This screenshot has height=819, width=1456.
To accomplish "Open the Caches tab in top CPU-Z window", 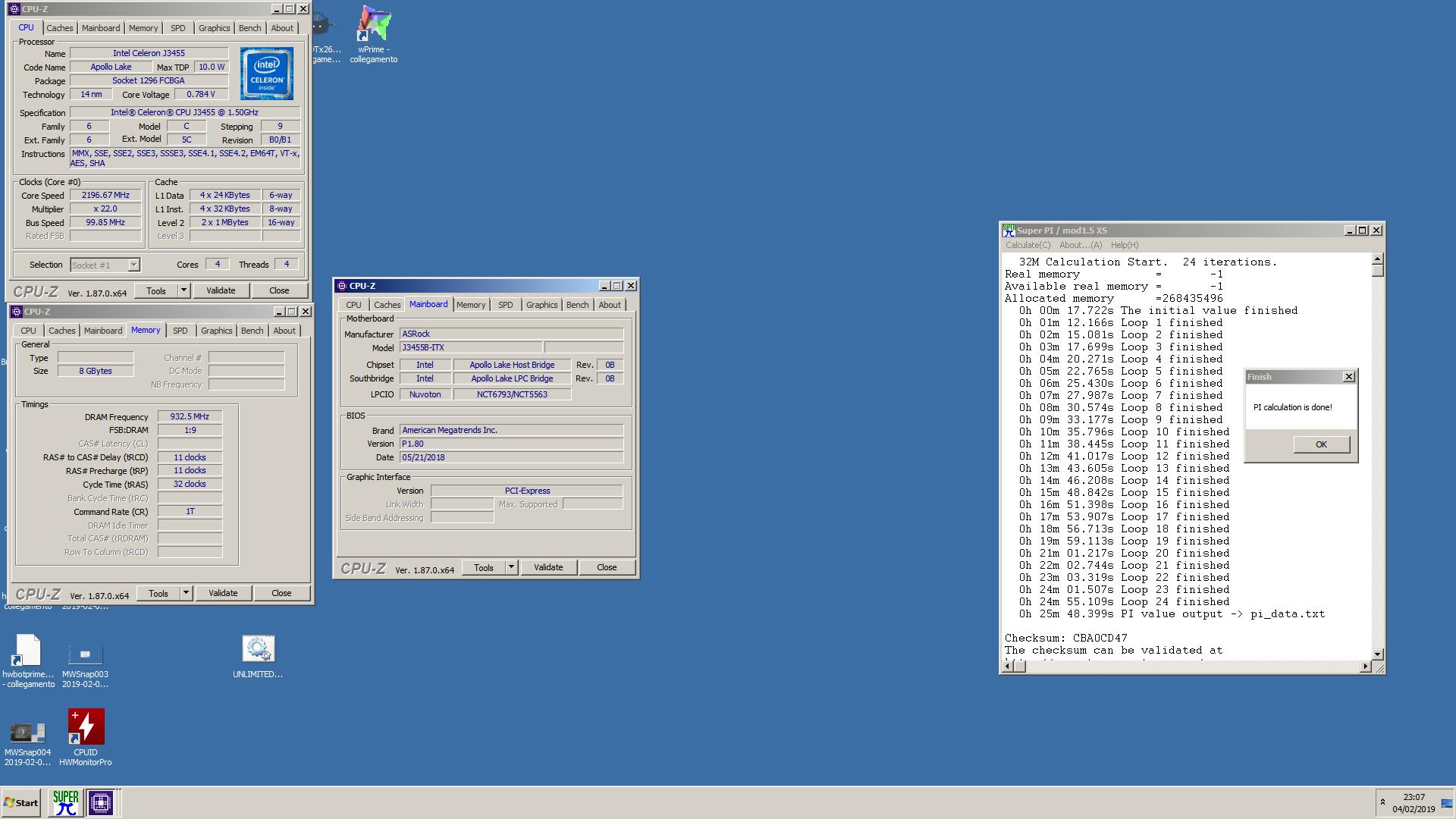I will (x=60, y=28).
